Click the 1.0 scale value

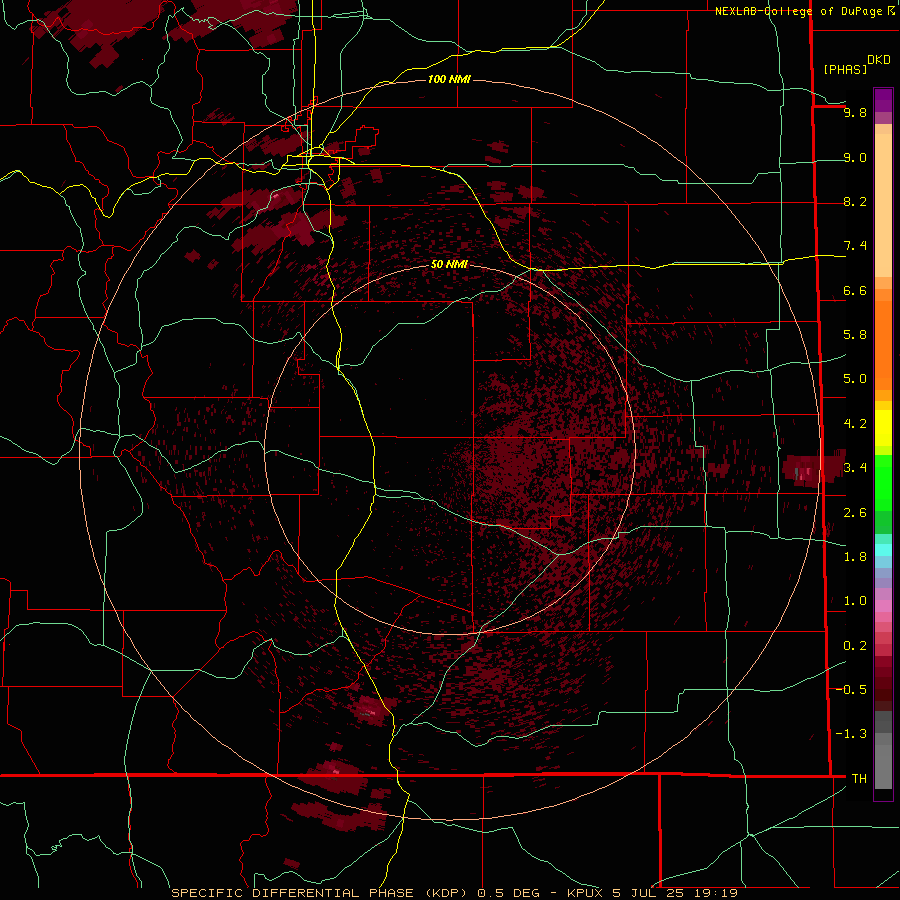[855, 600]
